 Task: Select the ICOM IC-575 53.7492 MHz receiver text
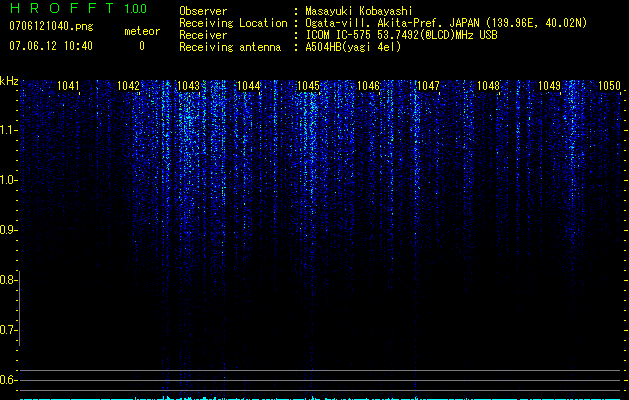(x=401, y=35)
